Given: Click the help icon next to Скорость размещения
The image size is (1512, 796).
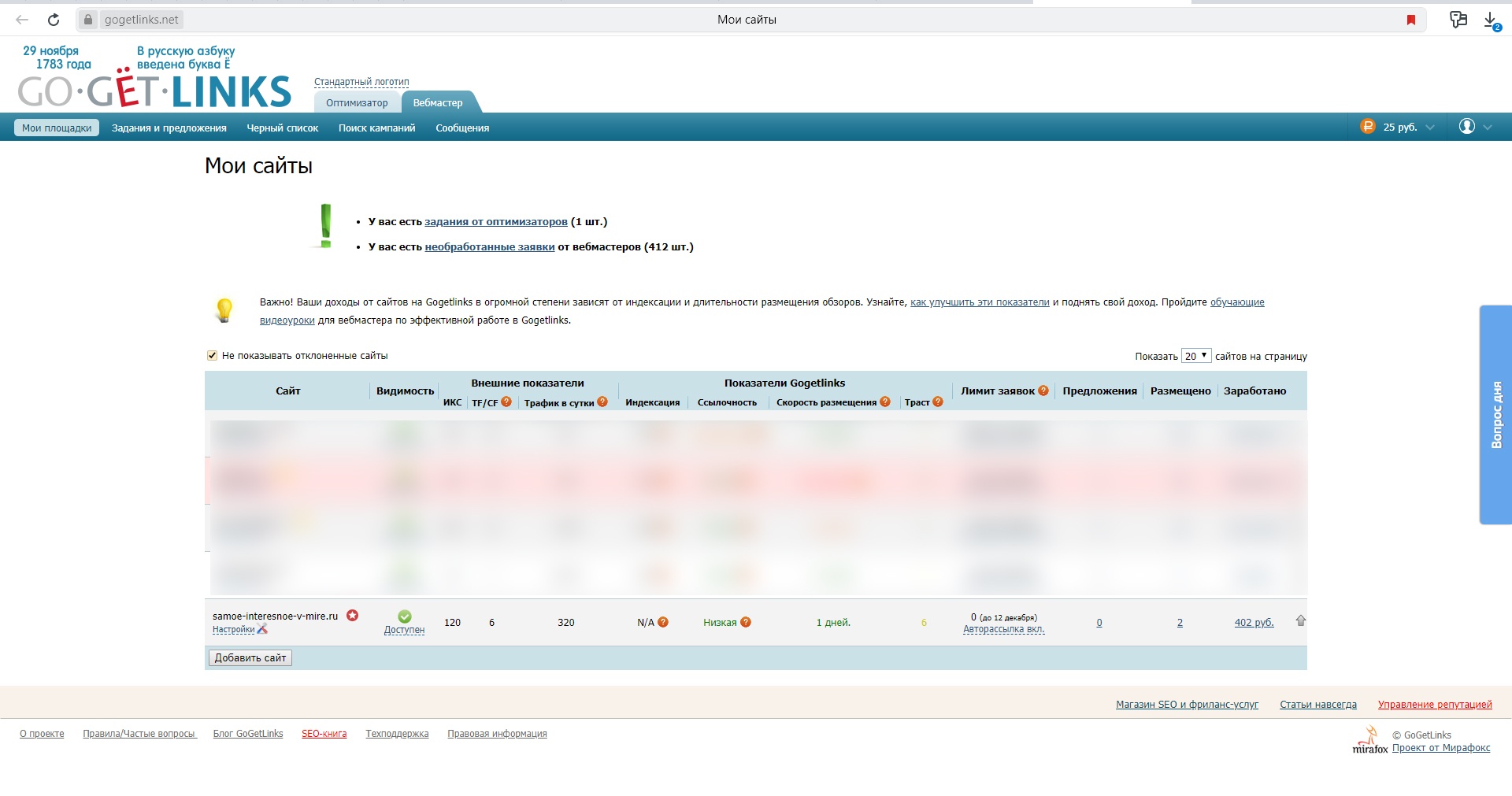Looking at the screenshot, I should tap(885, 402).
